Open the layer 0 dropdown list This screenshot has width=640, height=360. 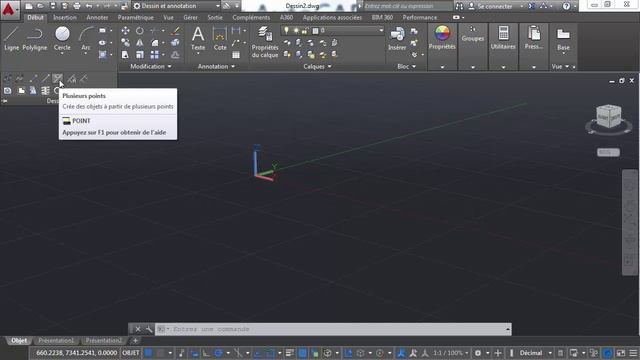[381, 30]
